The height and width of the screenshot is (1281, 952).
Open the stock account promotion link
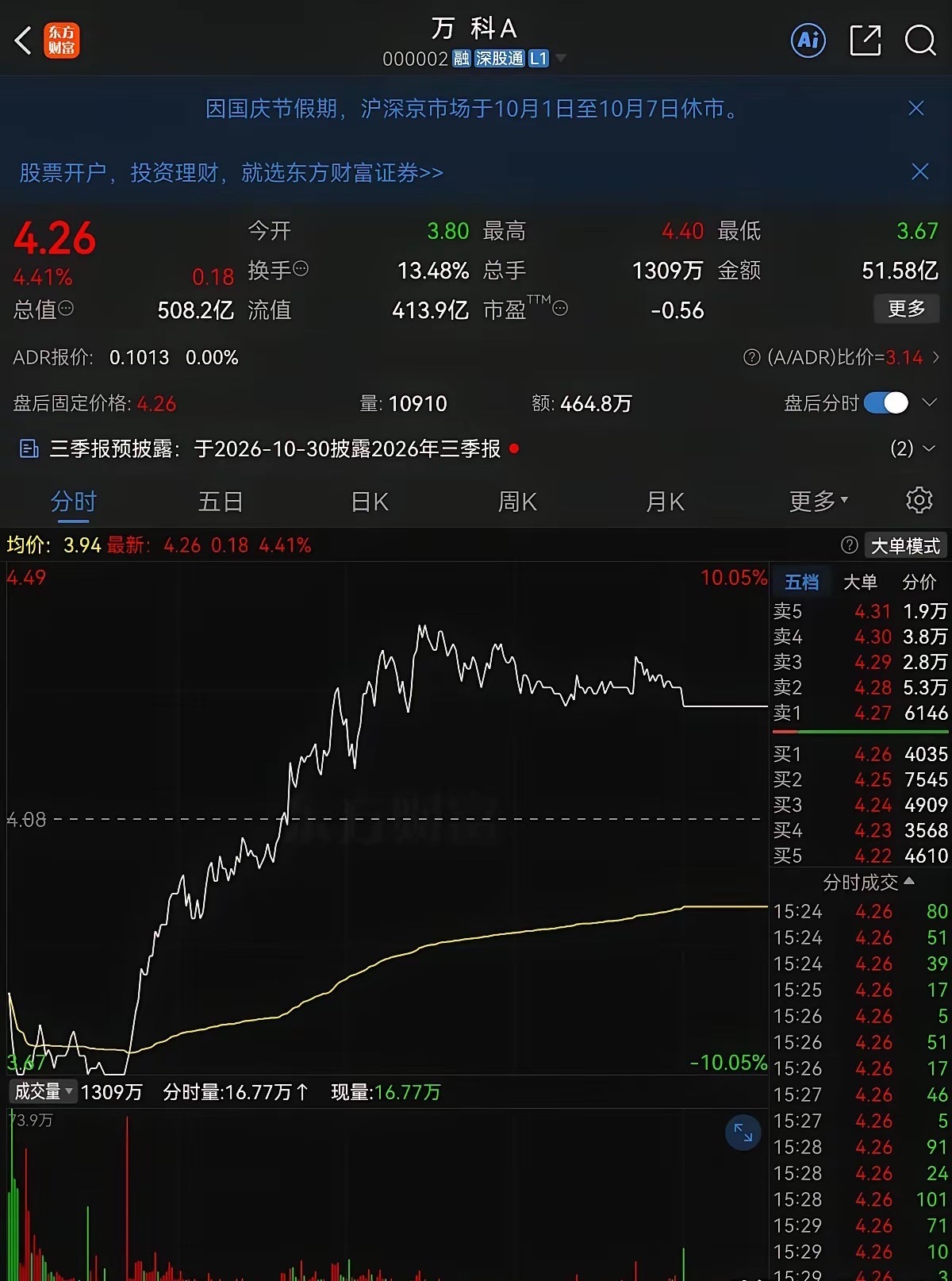pos(231,172)
